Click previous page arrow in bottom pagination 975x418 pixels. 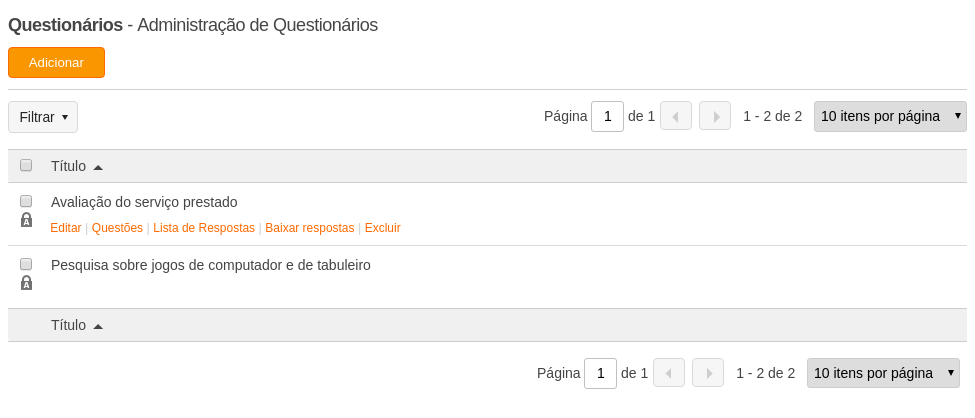(669, 373)
